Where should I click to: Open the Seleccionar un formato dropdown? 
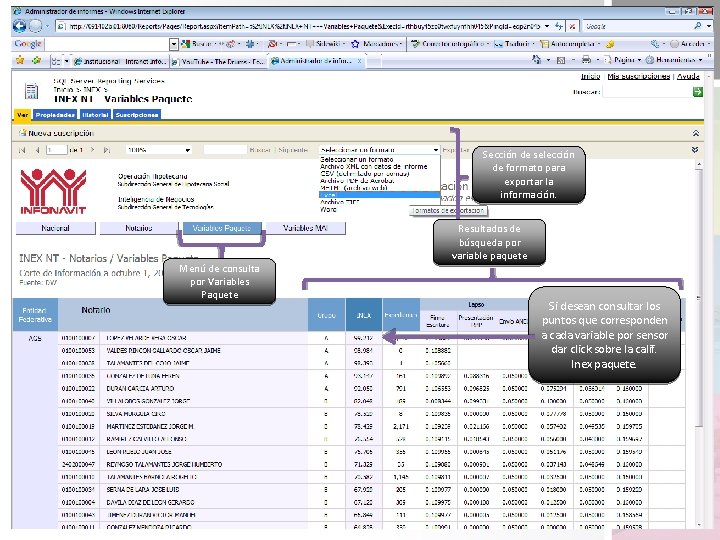(x=379, y=150)
